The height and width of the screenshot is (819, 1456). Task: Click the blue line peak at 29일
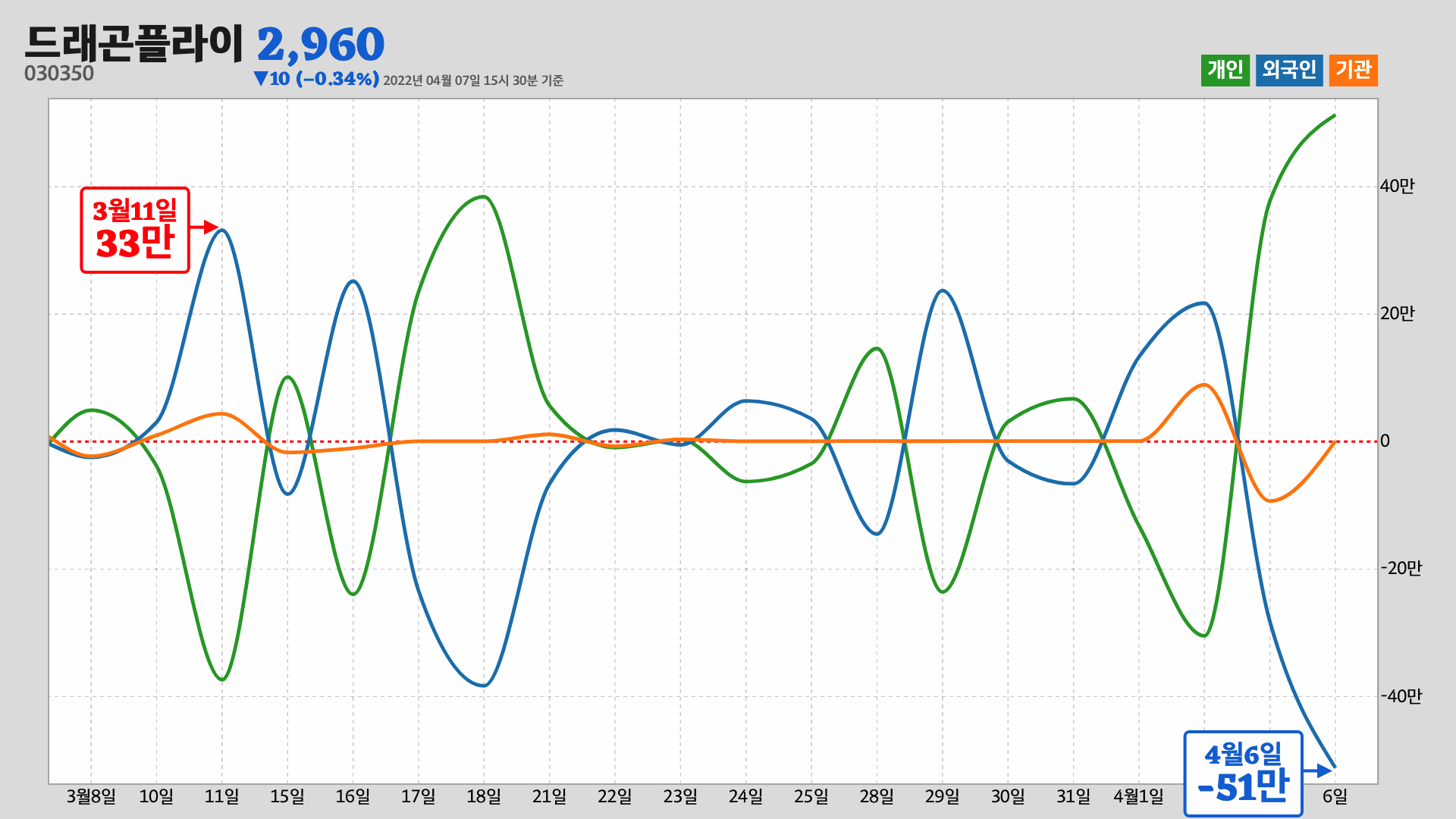(x=943, y=291)
